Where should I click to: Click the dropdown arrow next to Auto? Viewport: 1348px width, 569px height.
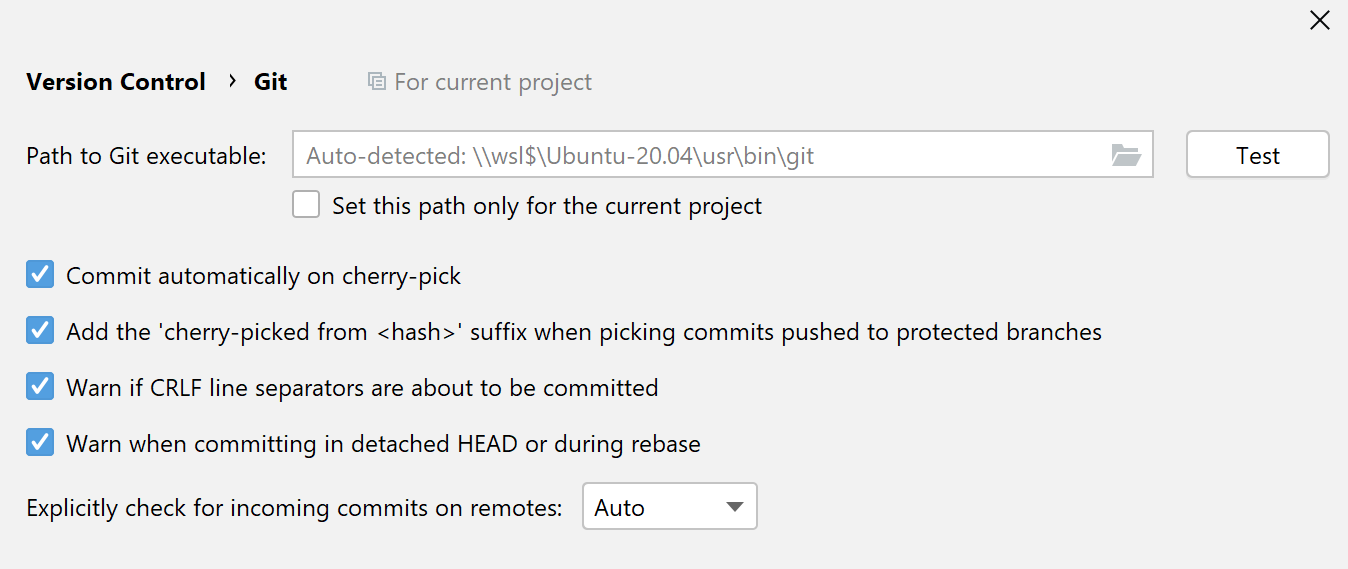coord(735,507)
